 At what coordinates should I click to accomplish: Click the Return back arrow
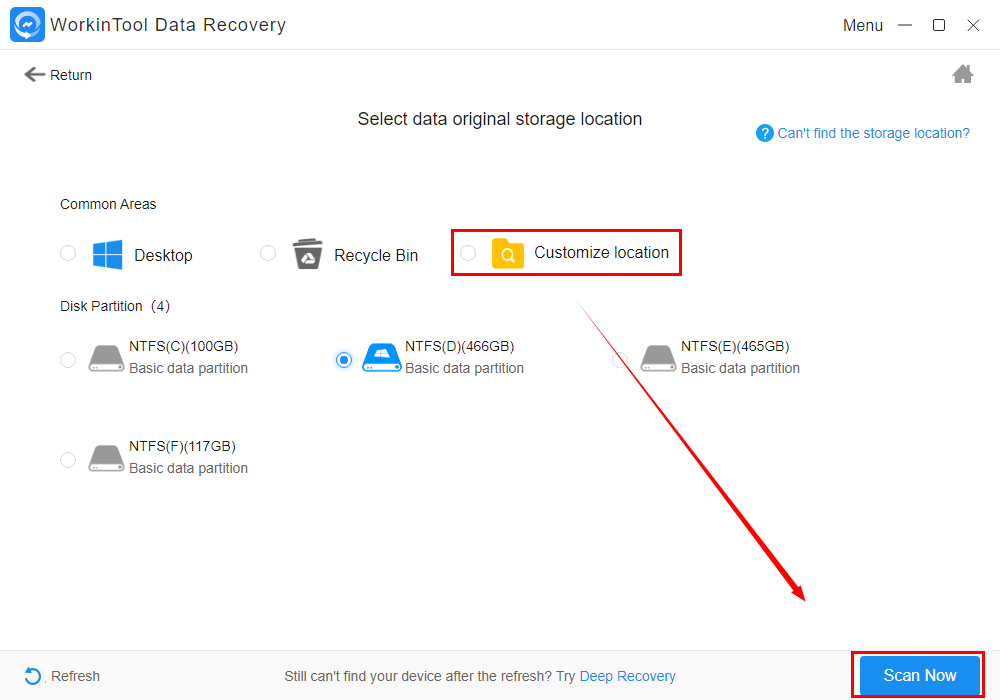[35, 75]
